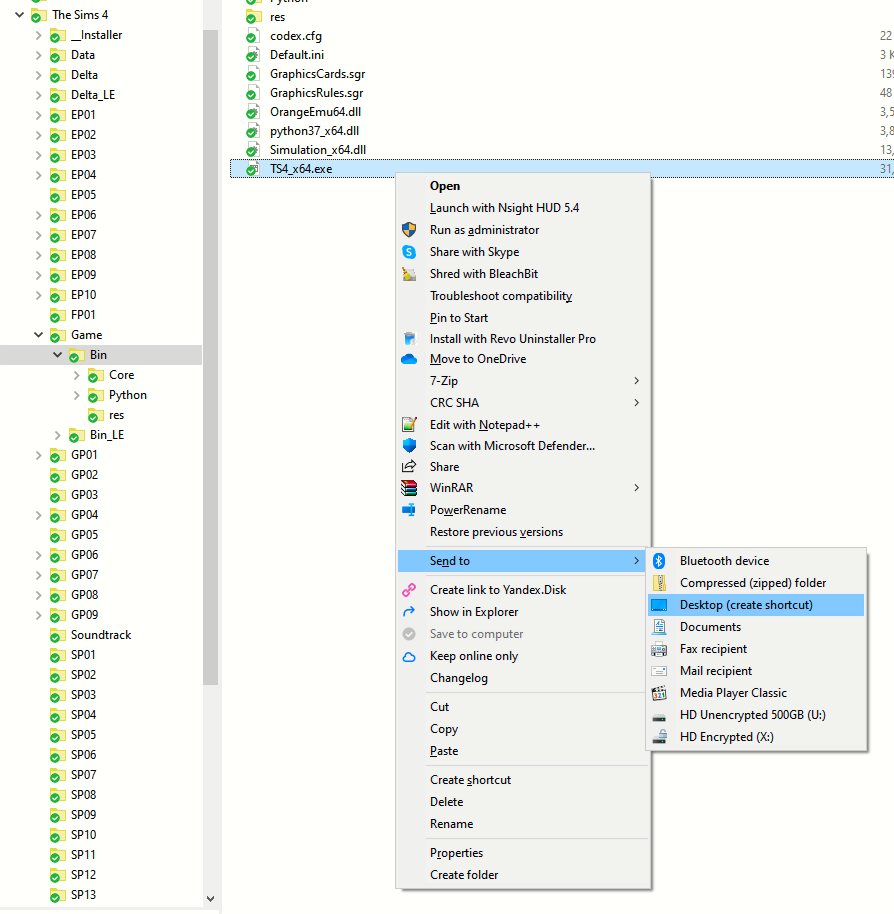
Task: Select the Soundtrack folder in tree
Action: point(100,635)
